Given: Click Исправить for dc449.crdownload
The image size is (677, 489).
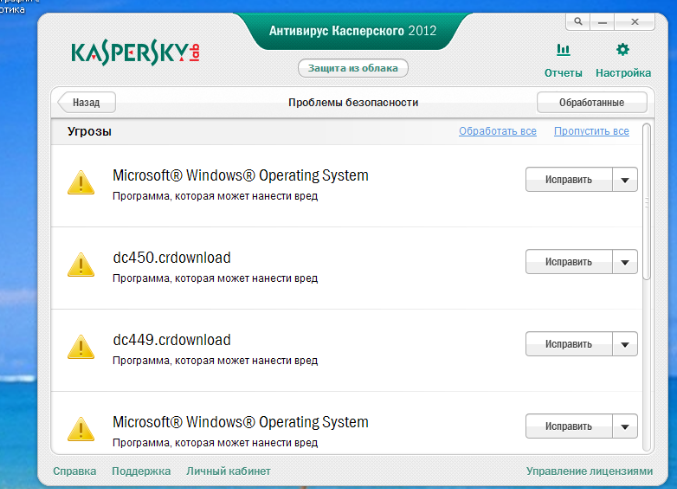Looking at the screenshot, I should pos(569,344).
